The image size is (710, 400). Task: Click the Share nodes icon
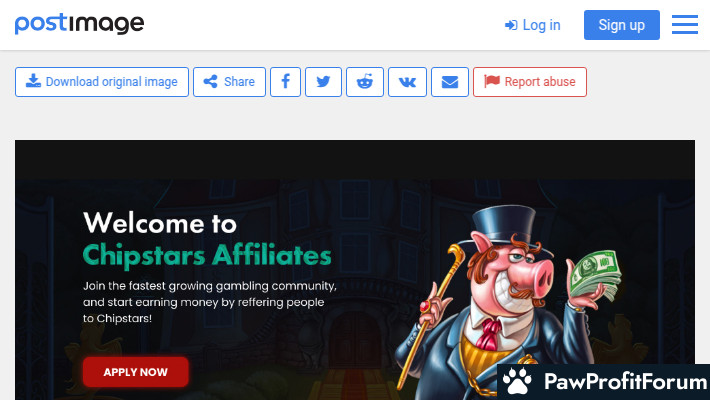pyautogui.click(x=210, y=82)
